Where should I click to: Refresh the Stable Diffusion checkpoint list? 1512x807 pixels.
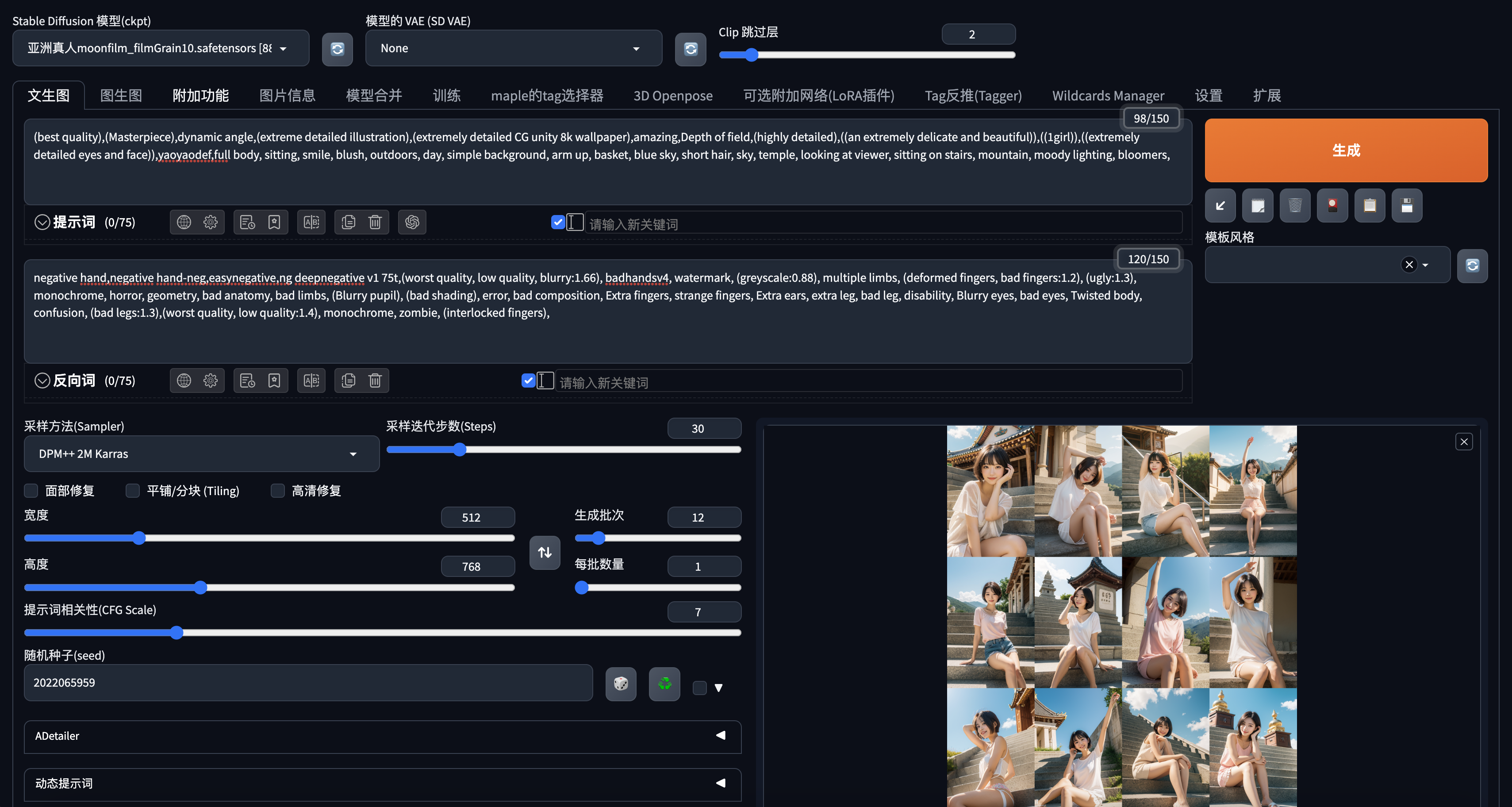point(337,49)
